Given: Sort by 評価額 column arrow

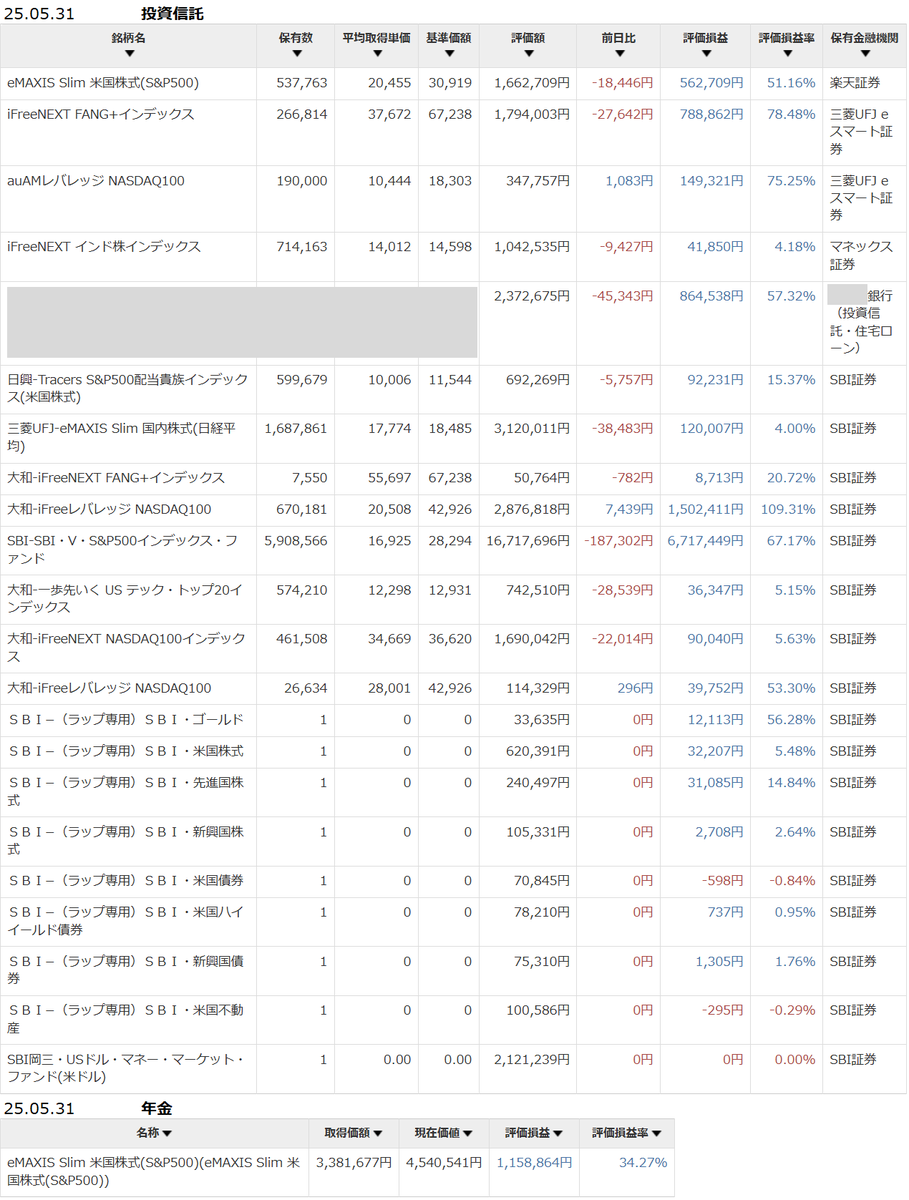Looking at the screenshot, I should pos(528,54).
